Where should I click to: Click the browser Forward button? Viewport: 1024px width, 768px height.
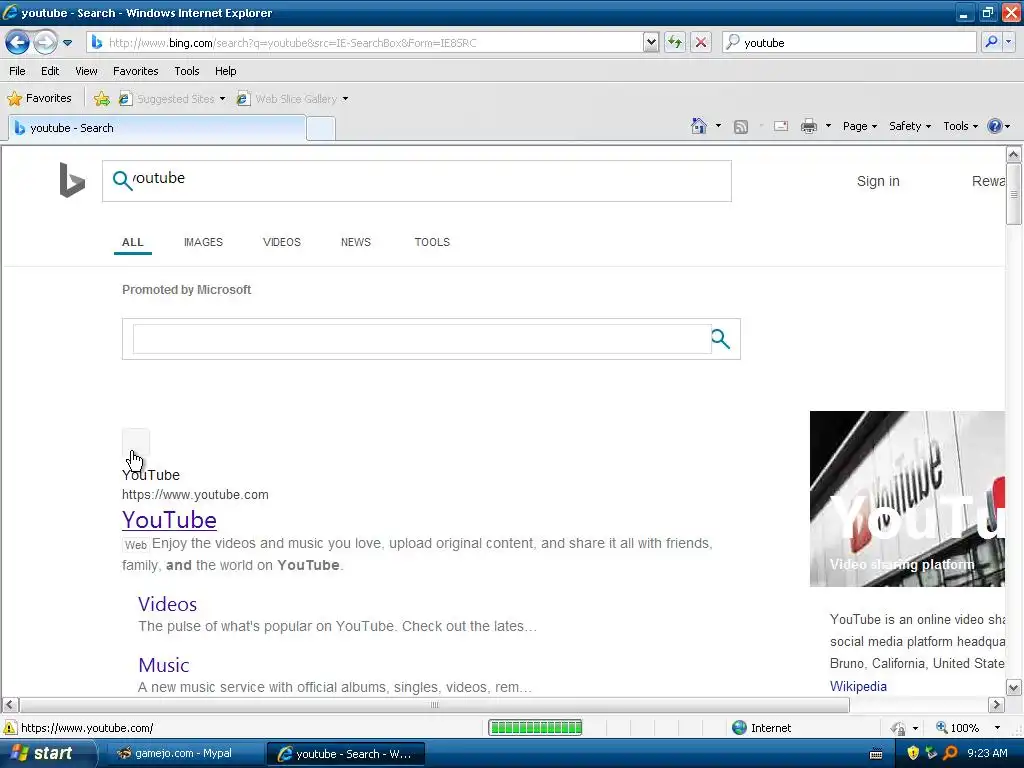pyautogui.click(x=45, y=43)
